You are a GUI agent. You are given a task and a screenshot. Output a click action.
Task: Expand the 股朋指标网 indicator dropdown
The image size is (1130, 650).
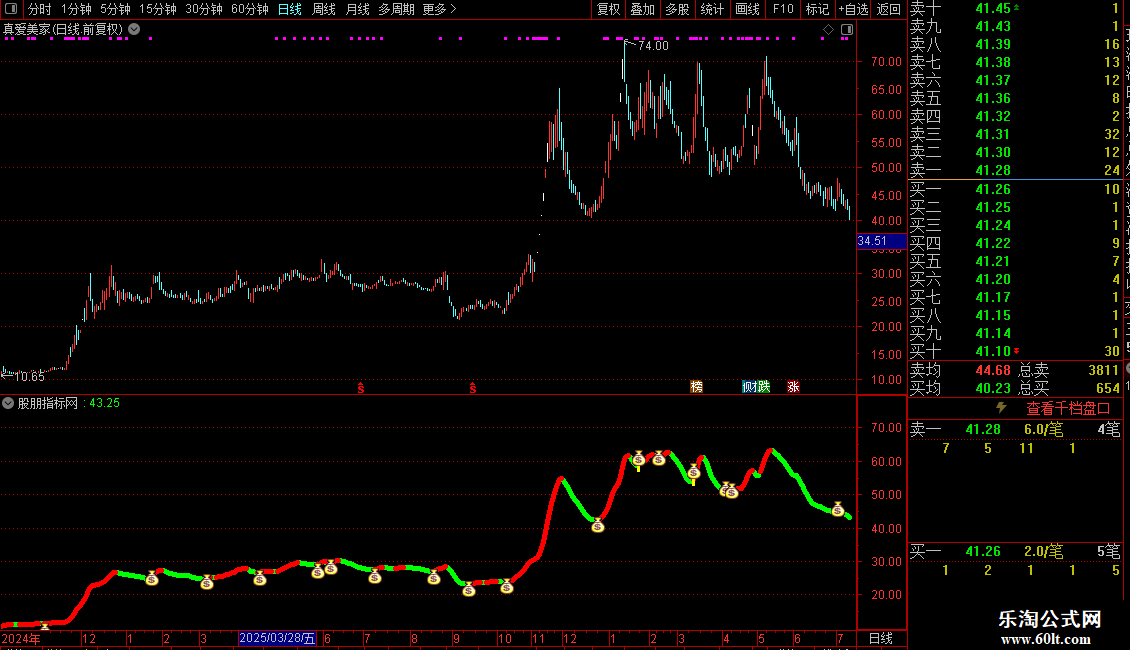(x=8, y=404)
